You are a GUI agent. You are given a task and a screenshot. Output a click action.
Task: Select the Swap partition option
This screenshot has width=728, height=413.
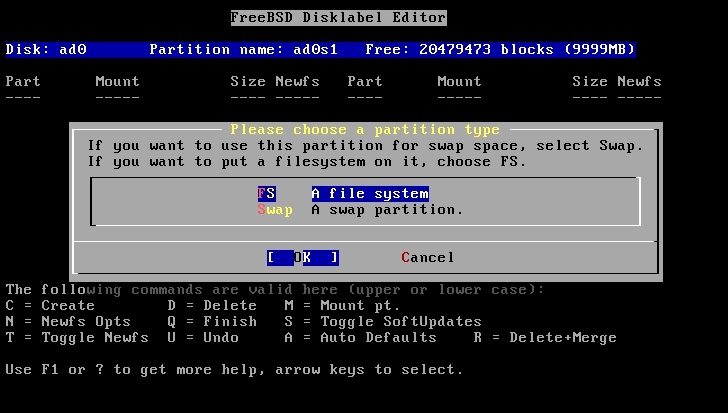pos(360,210)
